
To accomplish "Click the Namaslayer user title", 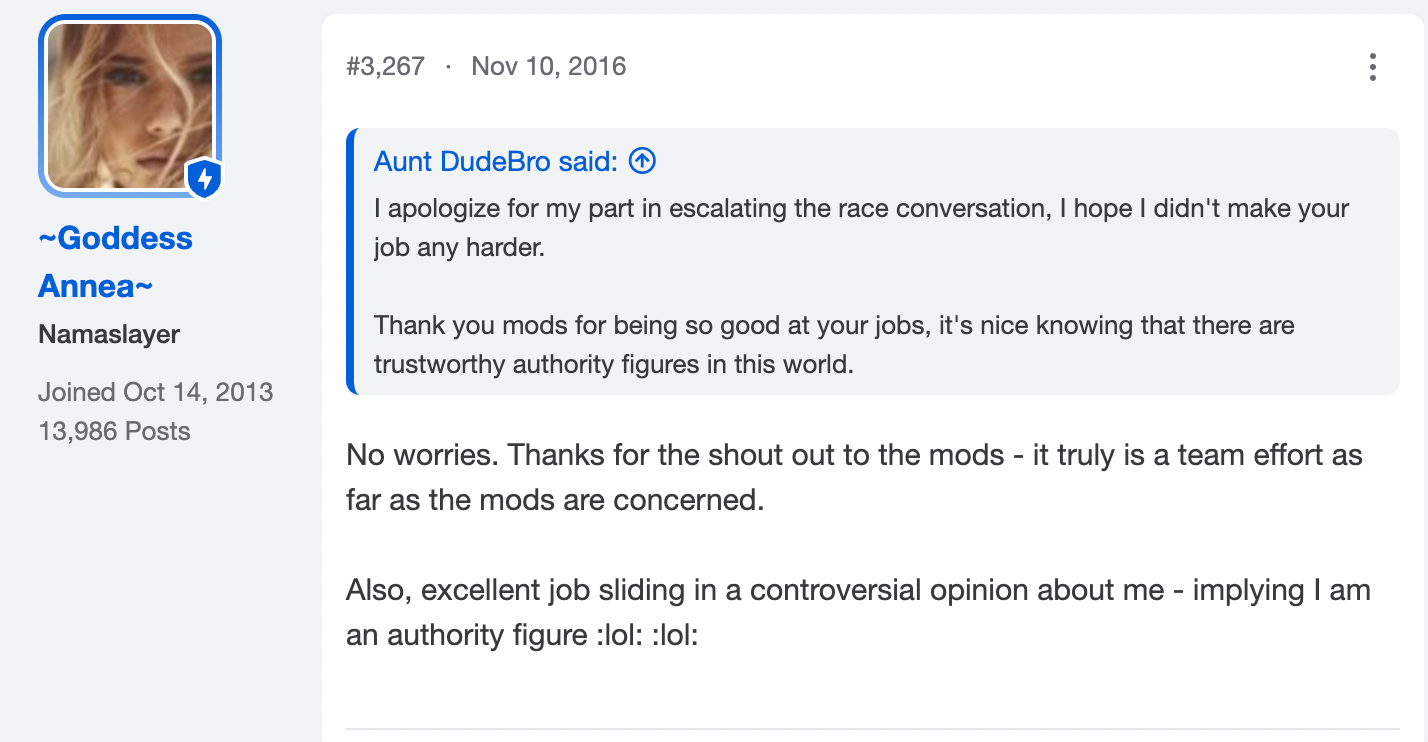I will coord(109,335).
